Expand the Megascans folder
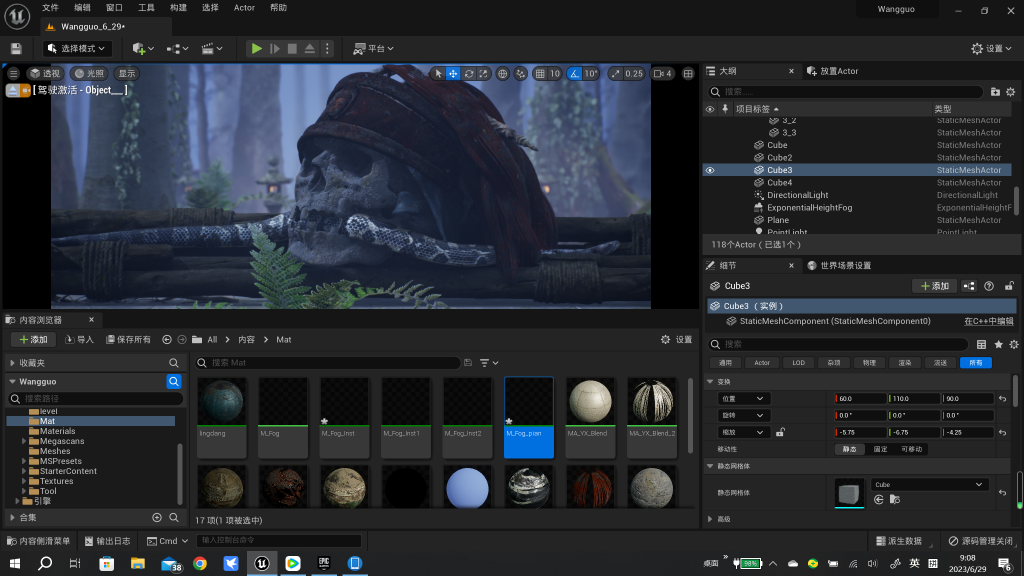The image size is (1024, 576). 24,441
